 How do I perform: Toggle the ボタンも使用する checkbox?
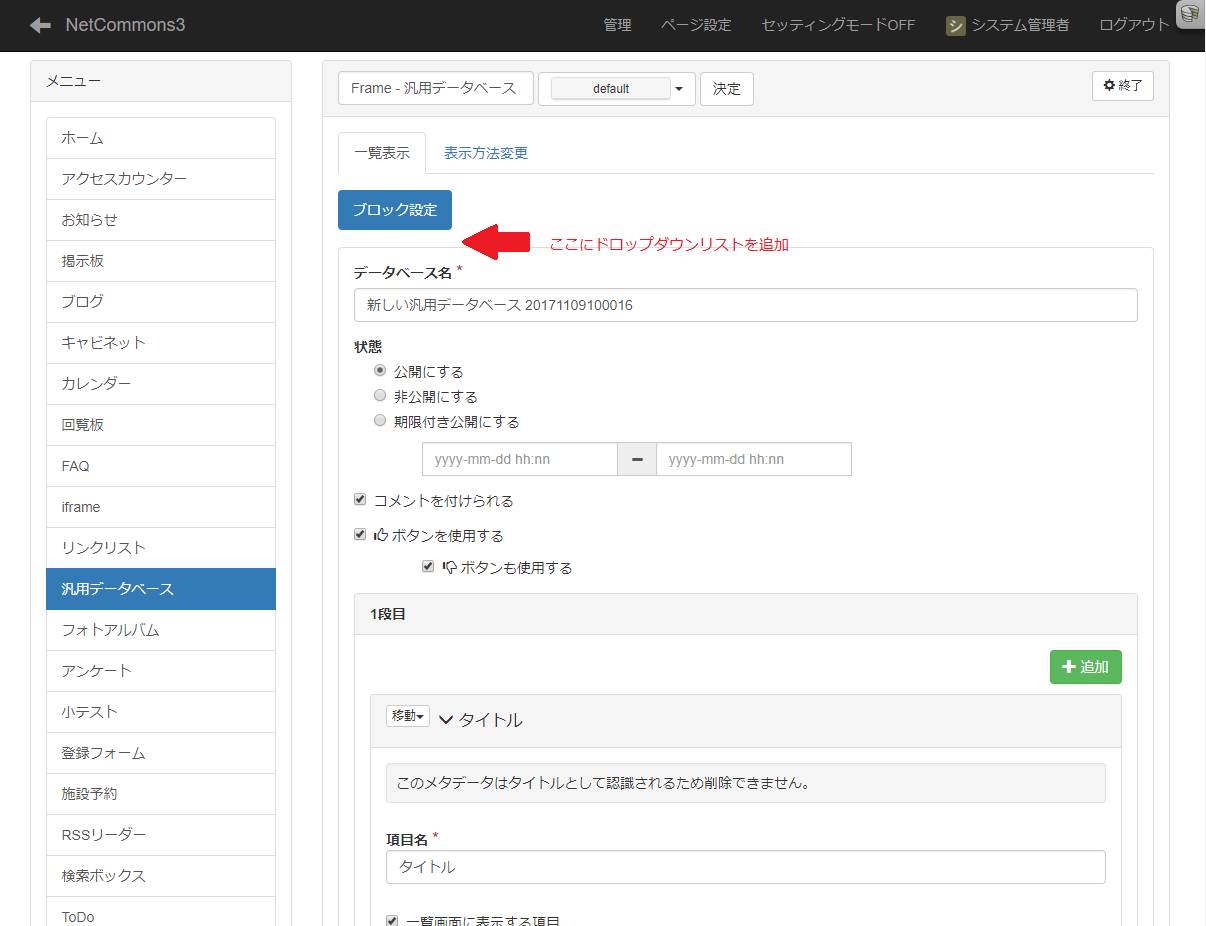pos(428,567)
